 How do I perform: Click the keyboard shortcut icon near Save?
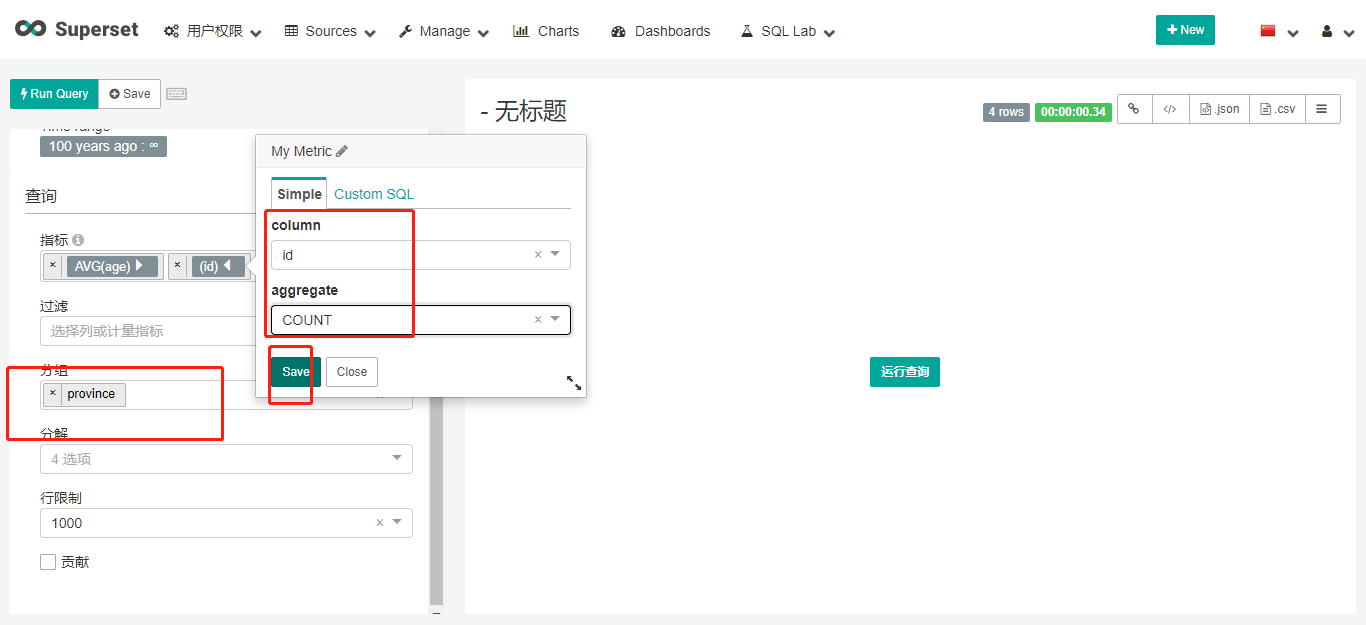176,93
